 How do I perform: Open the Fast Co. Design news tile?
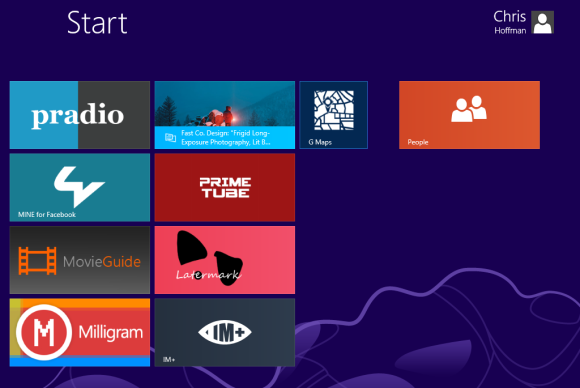pyautogui.click(x=225, y=115)
